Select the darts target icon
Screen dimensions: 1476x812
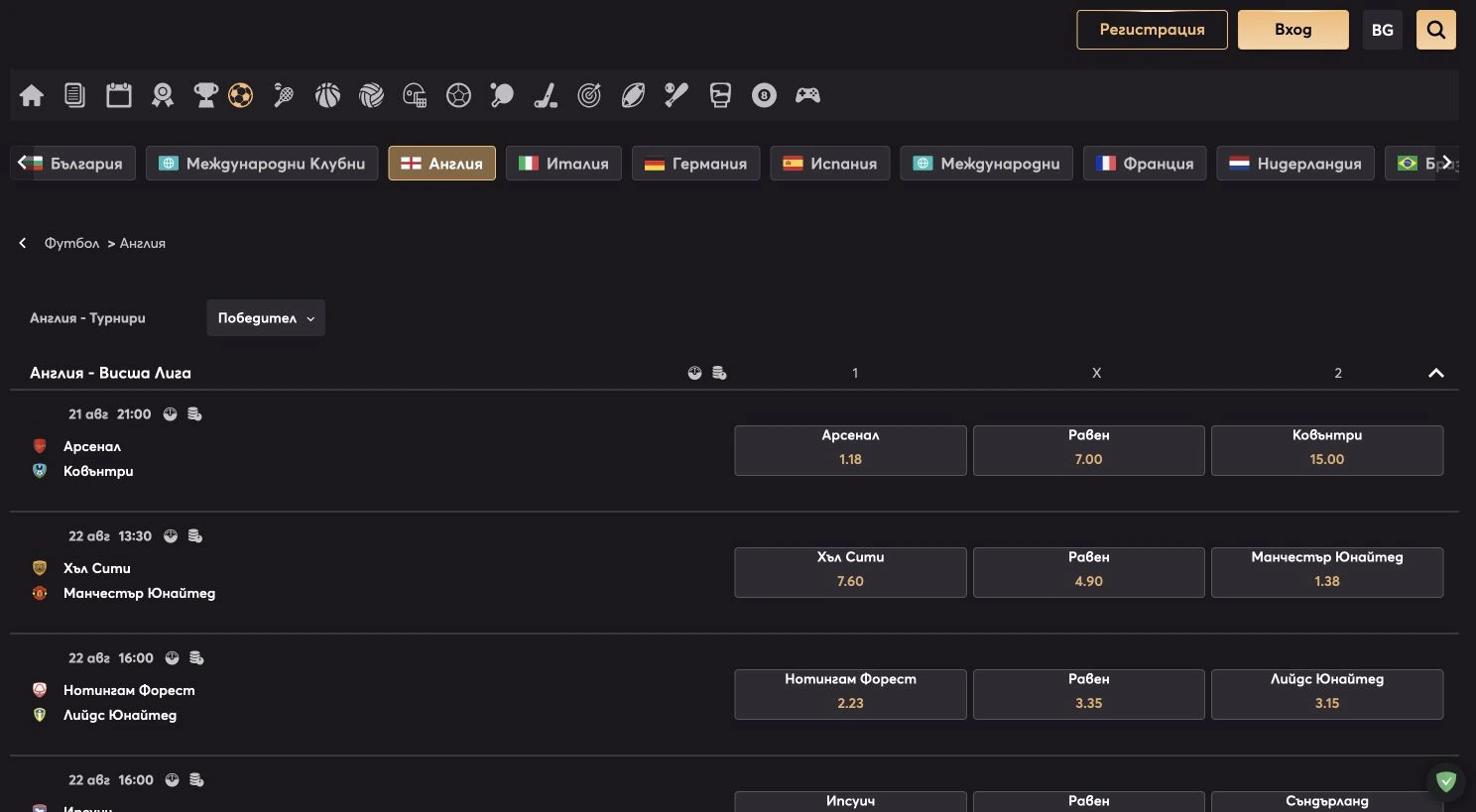coord(589,95)
